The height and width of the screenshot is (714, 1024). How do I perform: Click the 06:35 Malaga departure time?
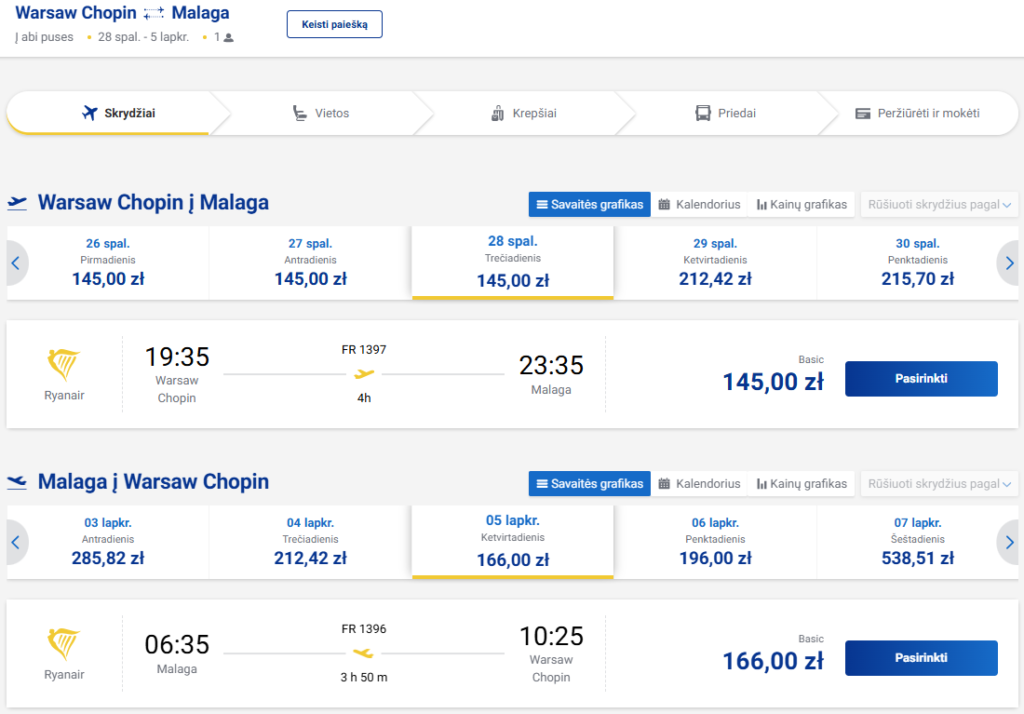click(177, 645)
